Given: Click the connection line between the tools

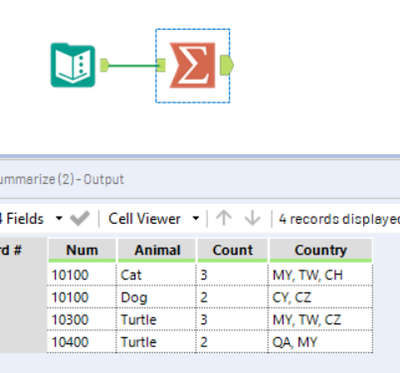Looking at the screenshot, I should (x=133, y=65).
